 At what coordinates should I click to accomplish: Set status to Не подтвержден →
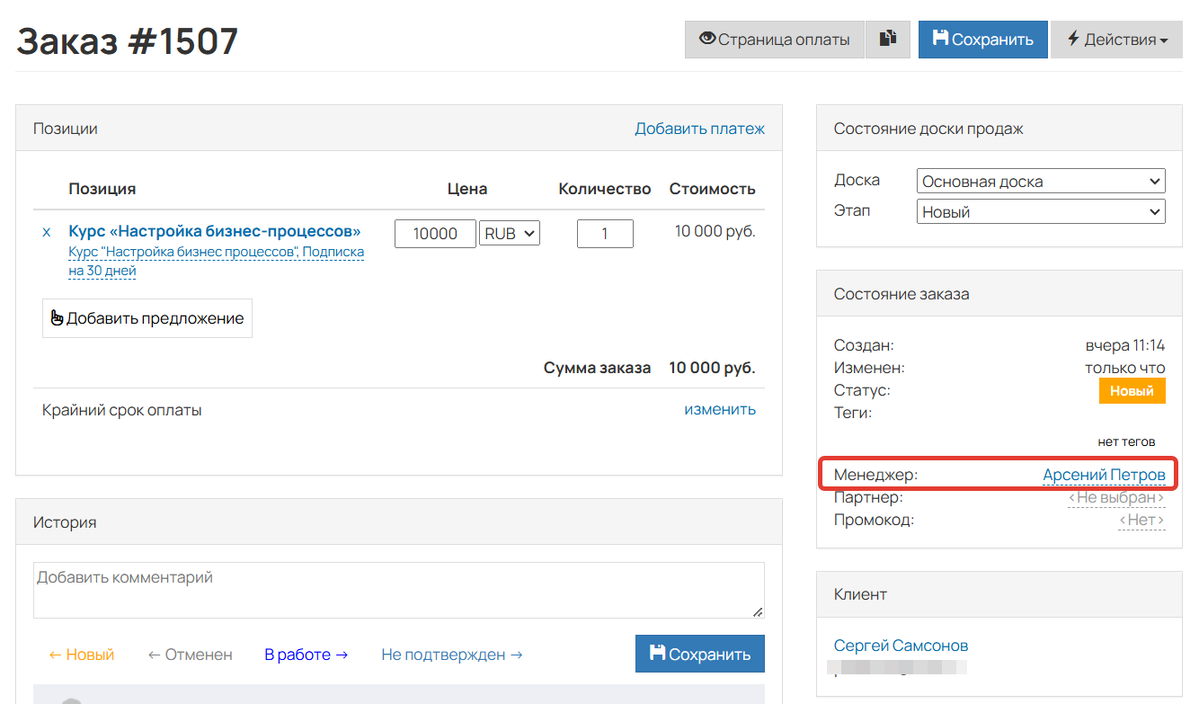pyautogui.click(x=452, y=654)
